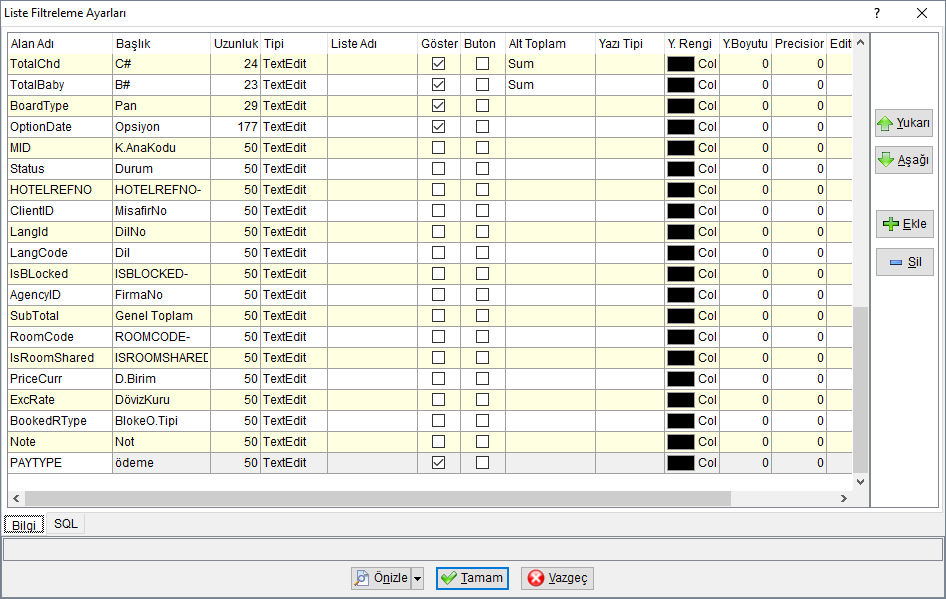Click the vertical scrollbar down arrow
This screenshot has height=599, width=946.
click(x=860, y=481)
